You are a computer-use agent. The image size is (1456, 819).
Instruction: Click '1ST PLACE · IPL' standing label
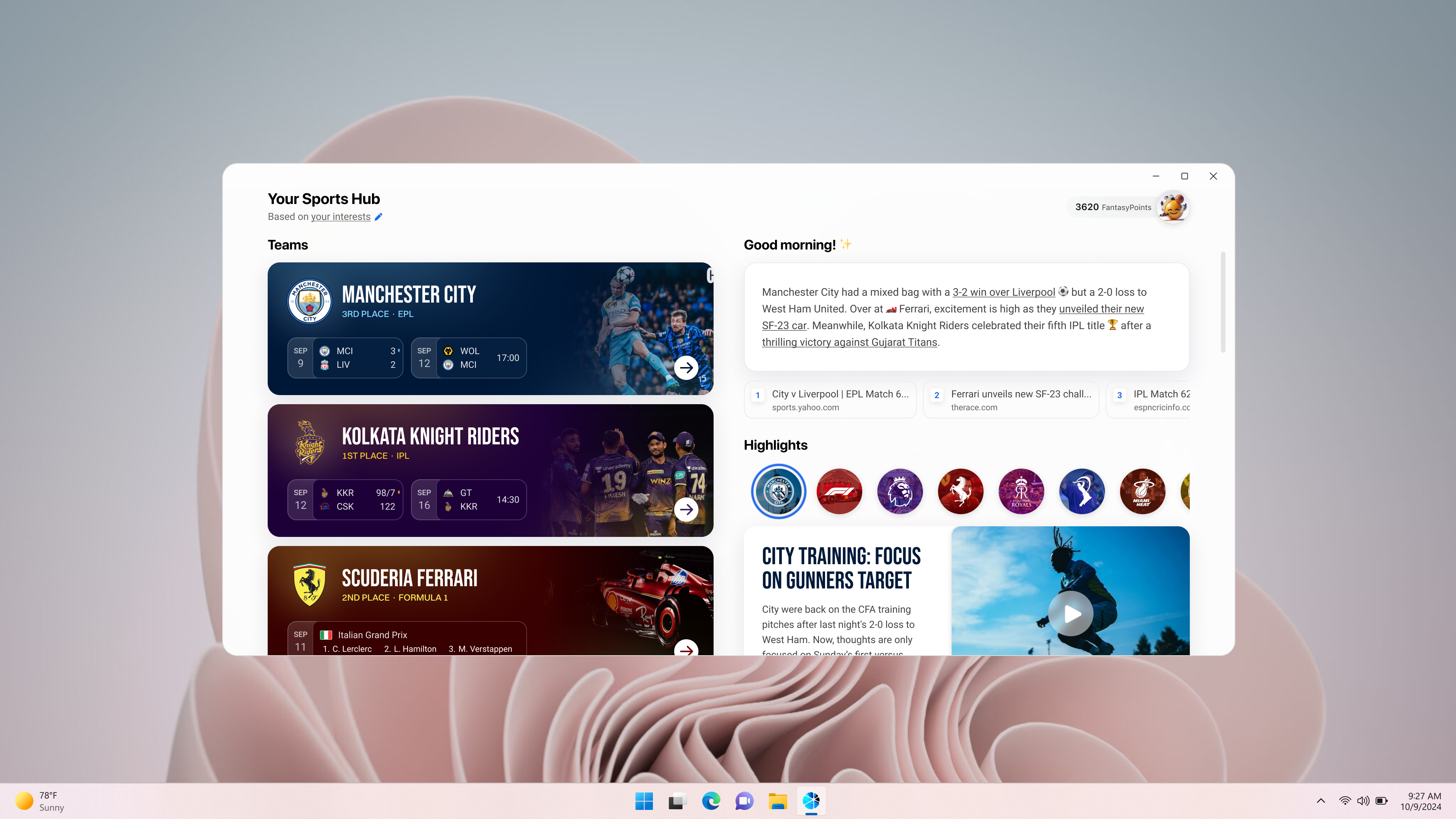(x=375, y=456)
